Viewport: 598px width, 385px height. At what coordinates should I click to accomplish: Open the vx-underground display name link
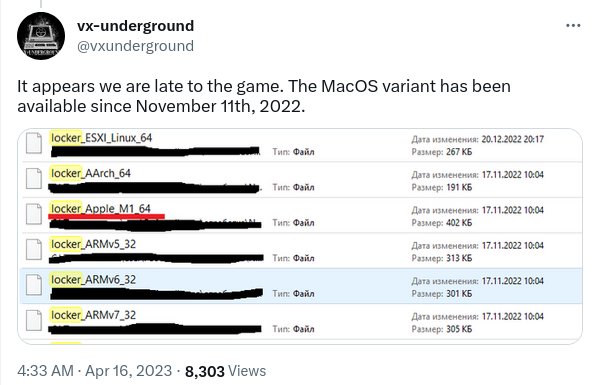(x=135, y=26)
